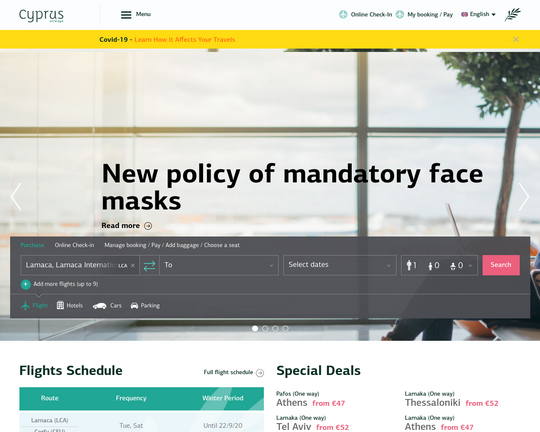Screen dimensions: 540x432
Task: Select the fourth carousel dot
Action: tap(285, 329)
